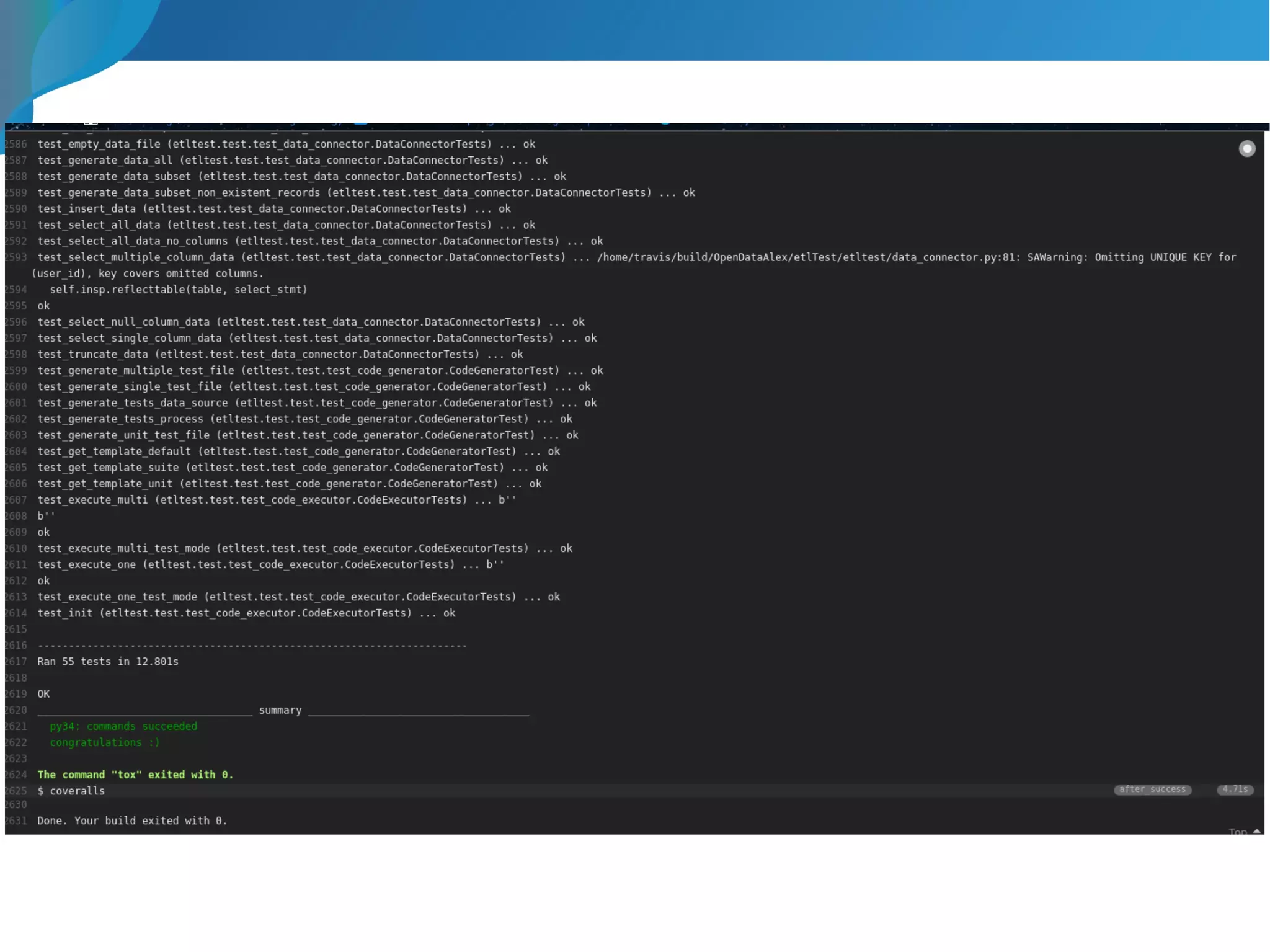
Task: Click the round follow-log indicator icon
Action: 1246,149
